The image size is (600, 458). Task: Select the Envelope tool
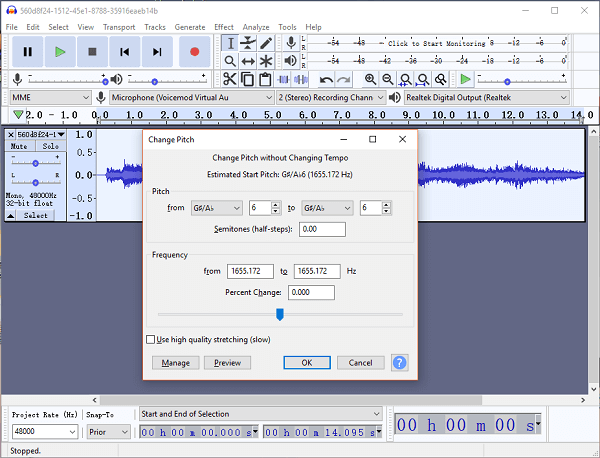[x=247, y=43]
